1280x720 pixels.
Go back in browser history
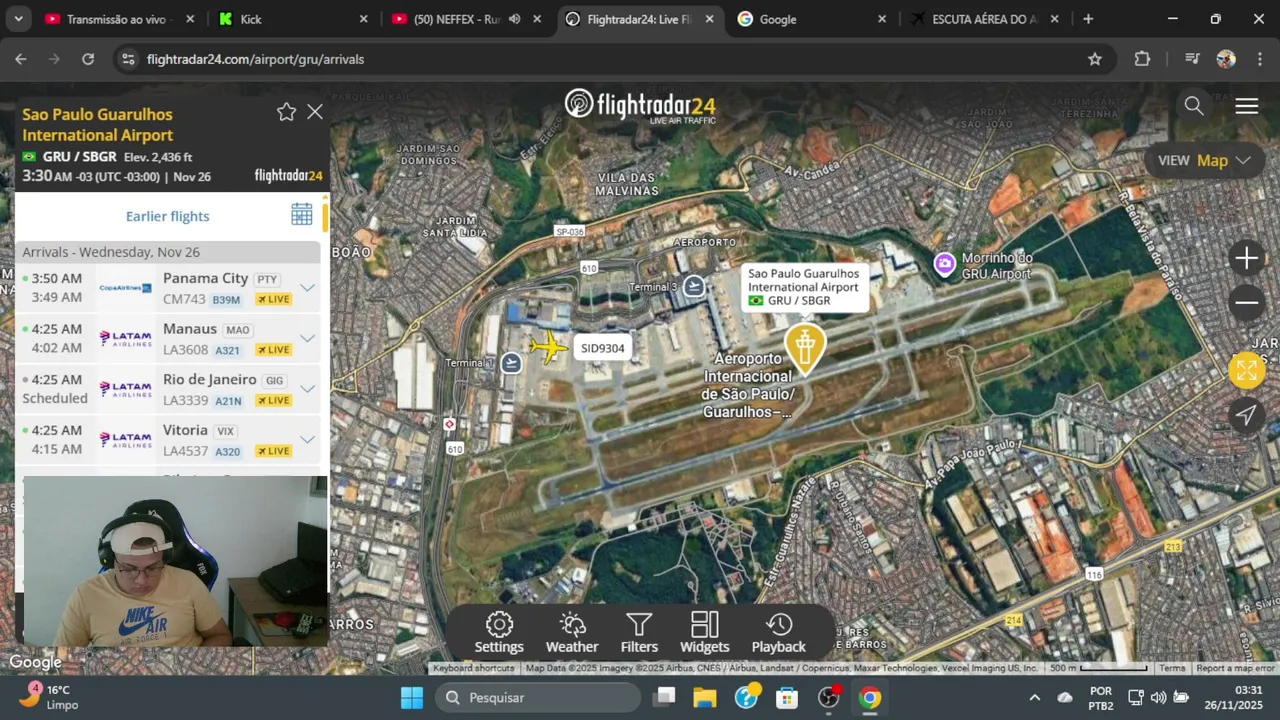tap(21, 59)
